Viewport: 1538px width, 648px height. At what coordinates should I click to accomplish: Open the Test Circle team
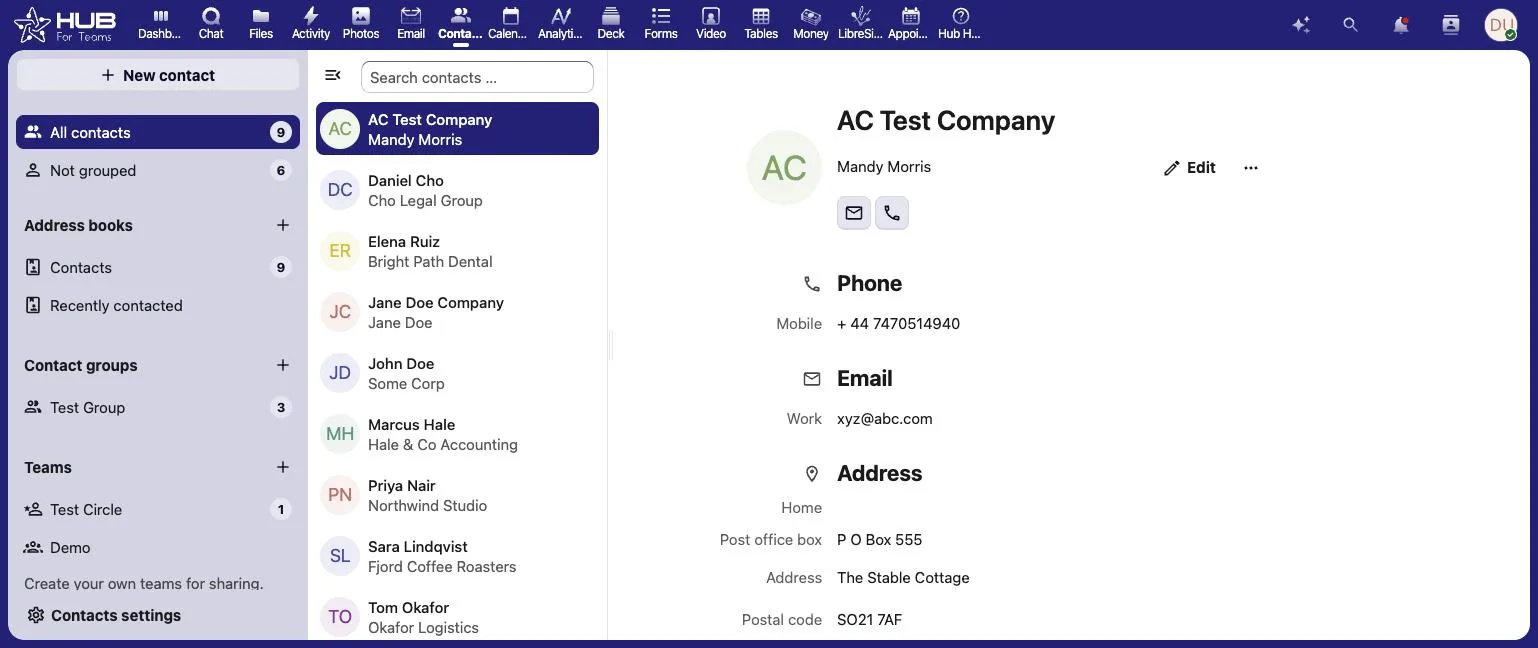coord(158,509)
